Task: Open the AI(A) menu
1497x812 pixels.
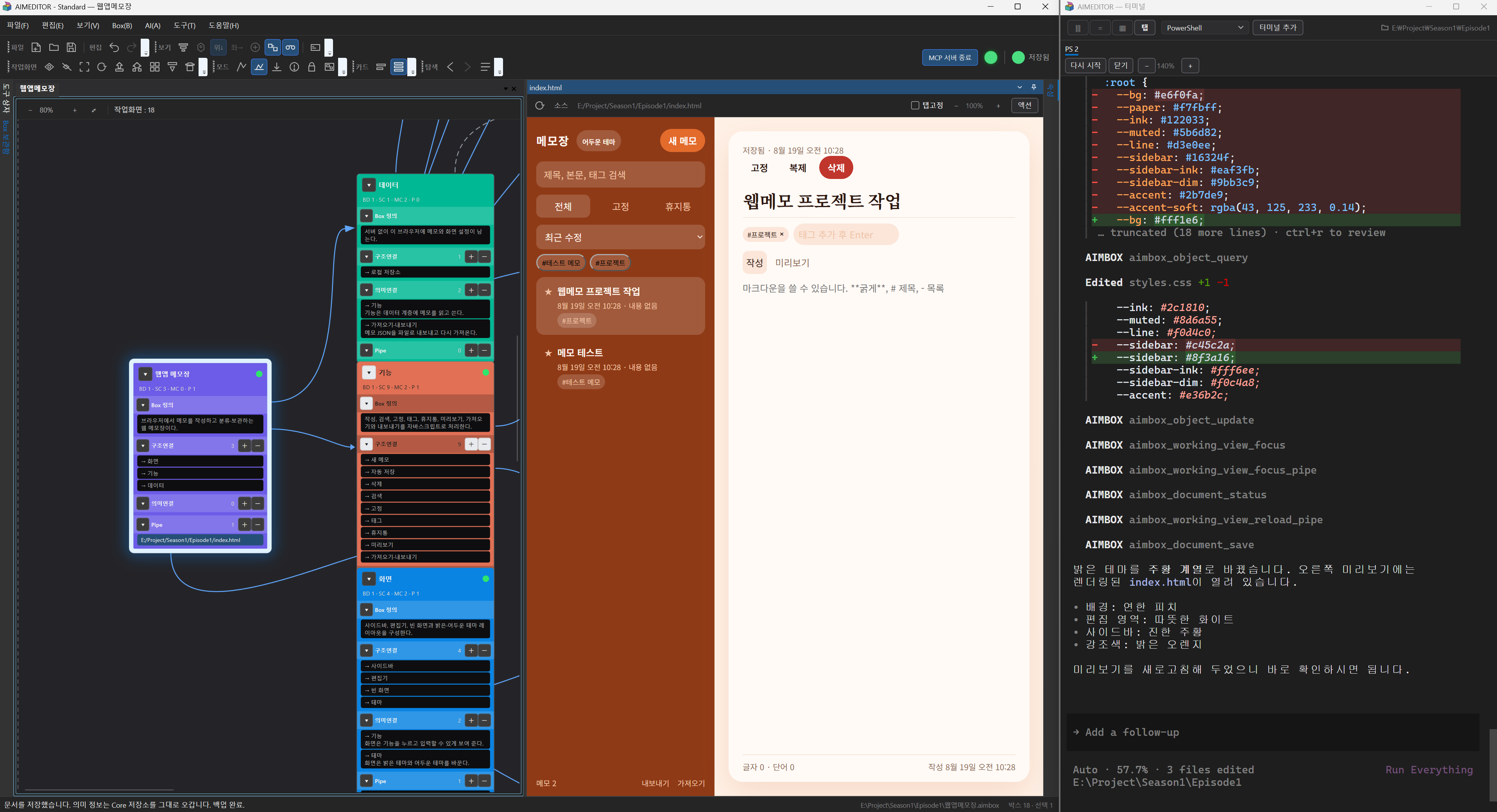Action: [152, 25]
